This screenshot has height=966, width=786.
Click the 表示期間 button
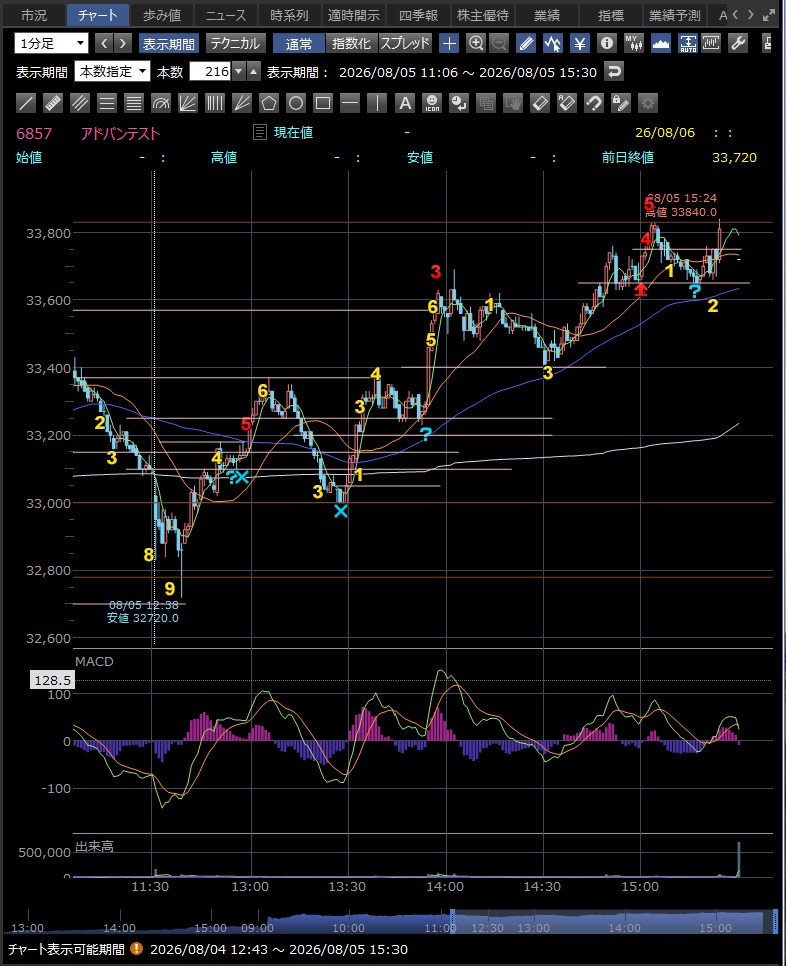[x=168, y=43]
